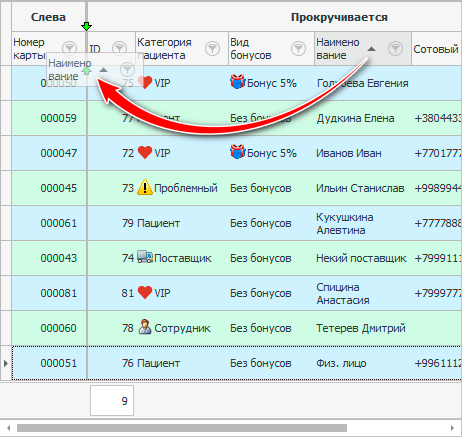462x437 pixels.
Task: Select card number 000060 cell
Action: click(x=49, y=328)
